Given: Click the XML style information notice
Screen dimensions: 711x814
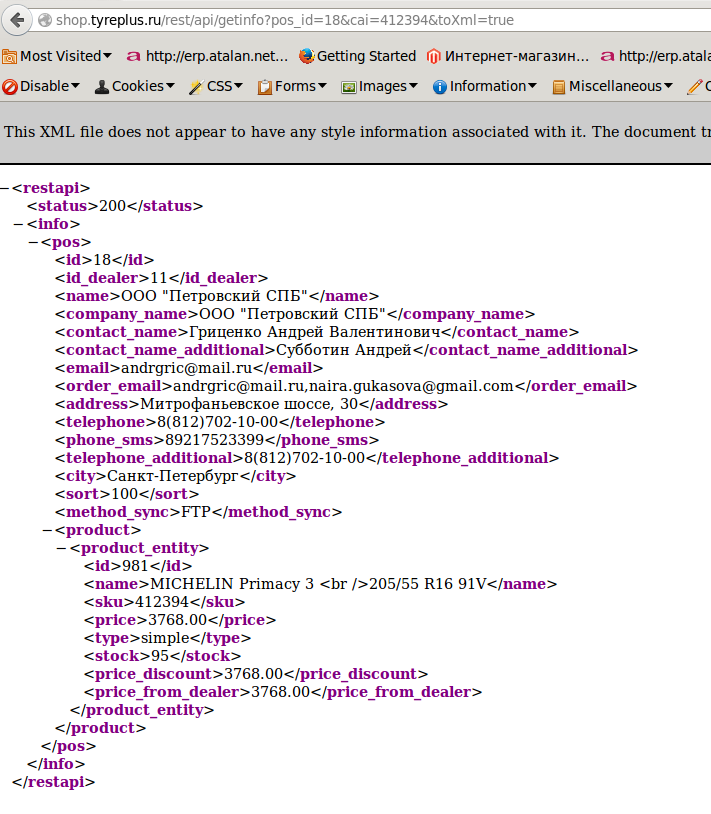Looking at the screenshot, I should 358,132.
